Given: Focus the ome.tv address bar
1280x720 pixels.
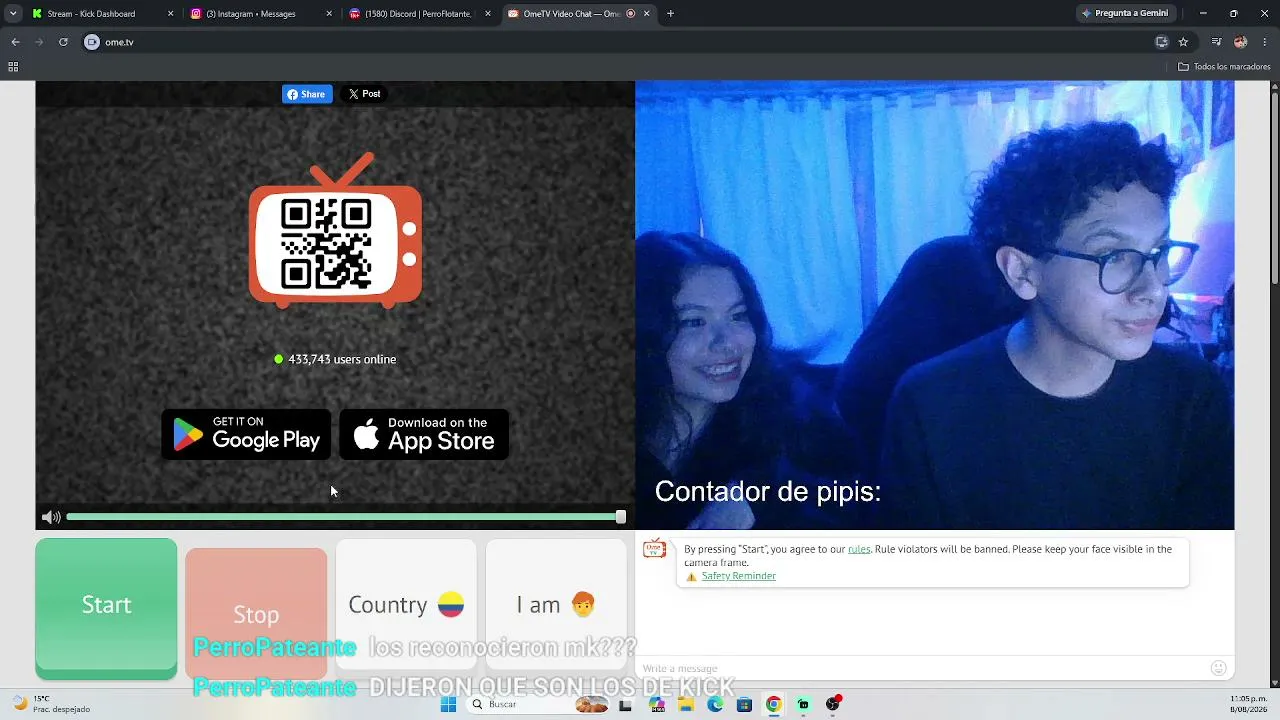Looking at the screenshot, I should [620, 42].
